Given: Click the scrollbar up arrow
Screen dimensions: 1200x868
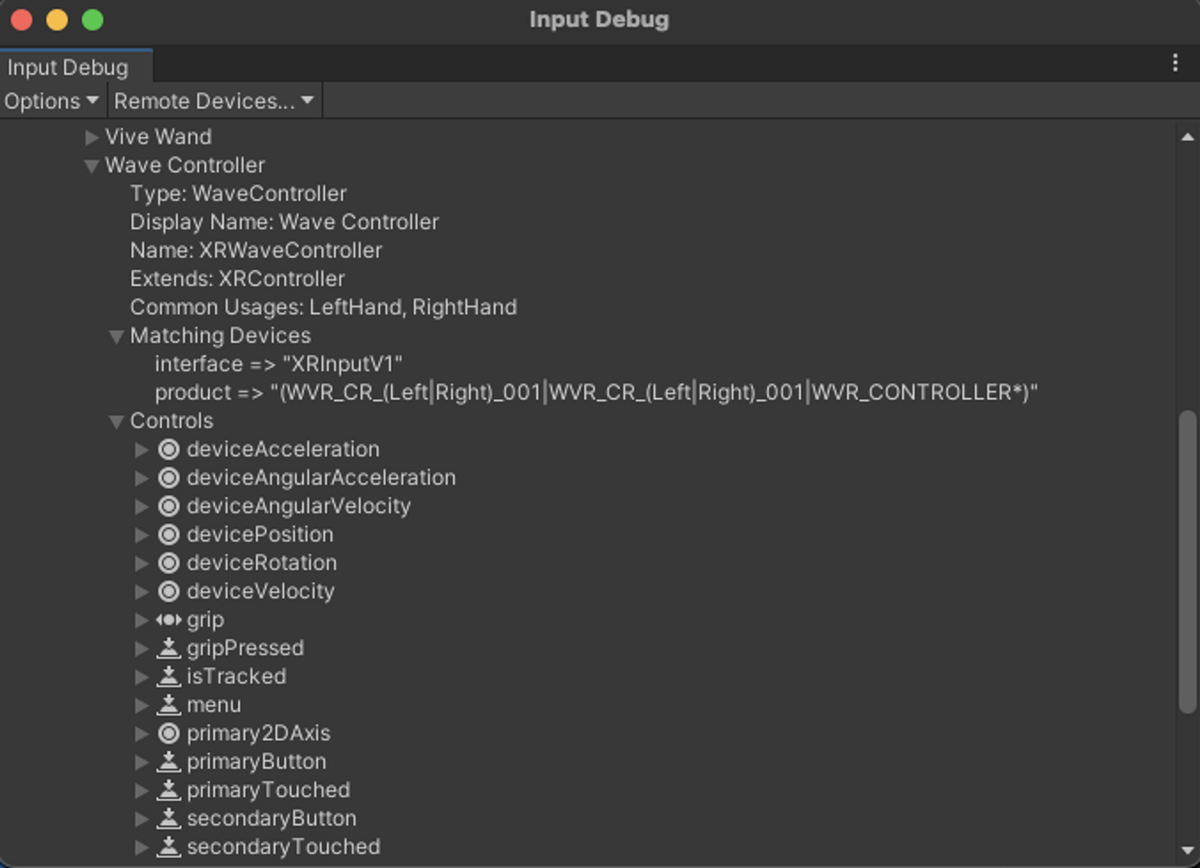Looking at the screenshot, I should click(x=1188, y=137).
